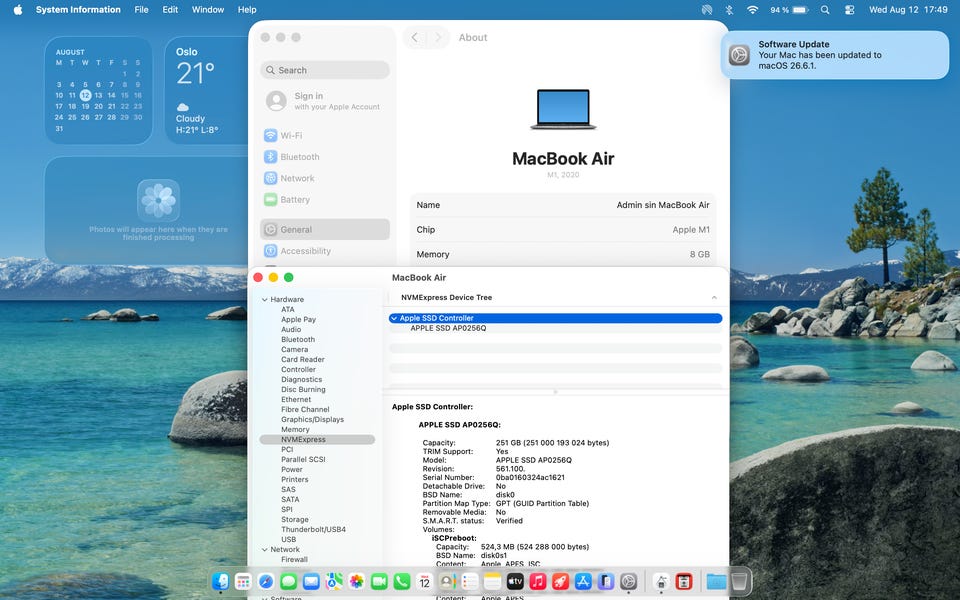
Task: Select NVMExpress in Hardware list
Action: pyautogui.click(x=317, y=440)
